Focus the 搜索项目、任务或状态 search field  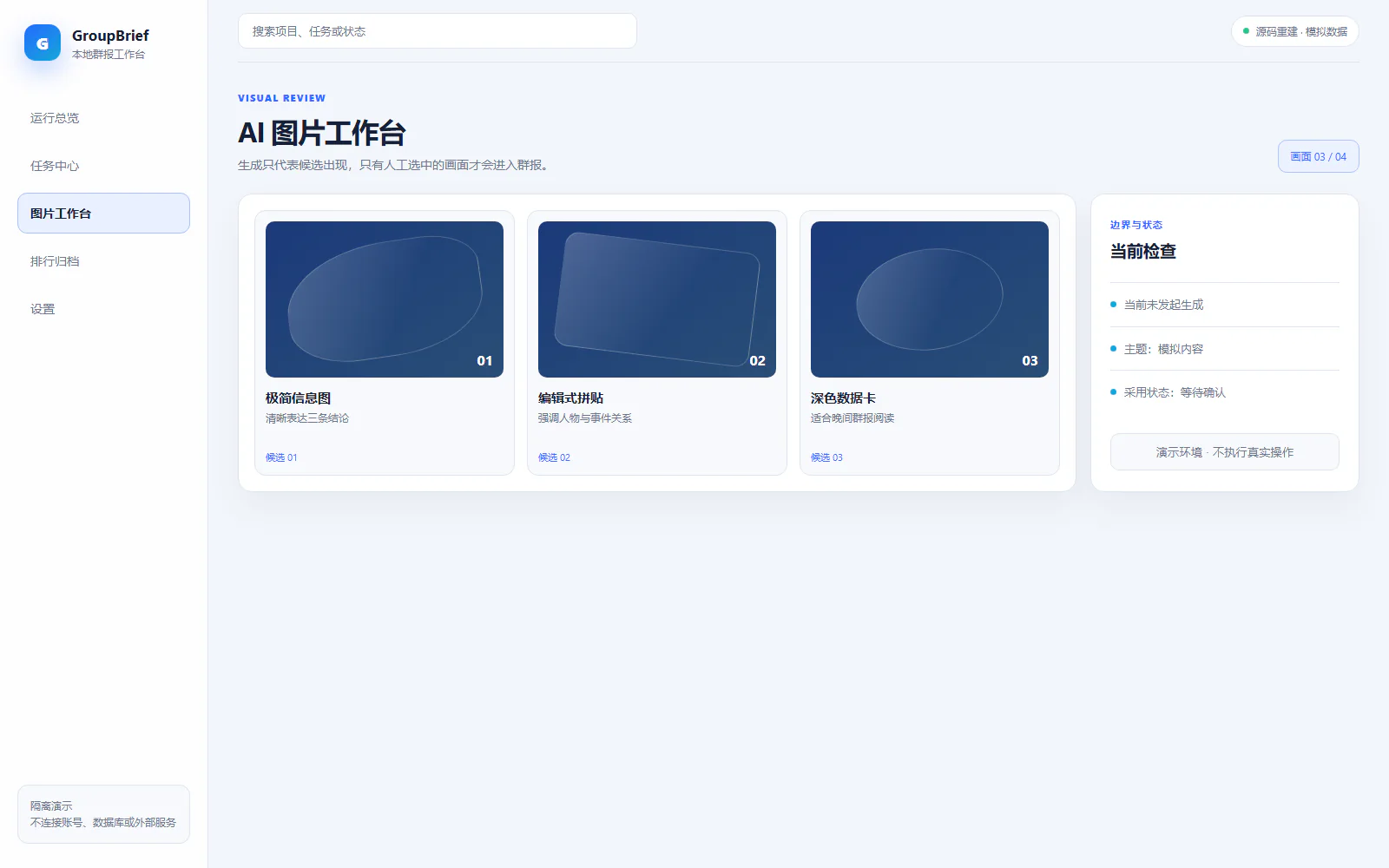(438, 31)
